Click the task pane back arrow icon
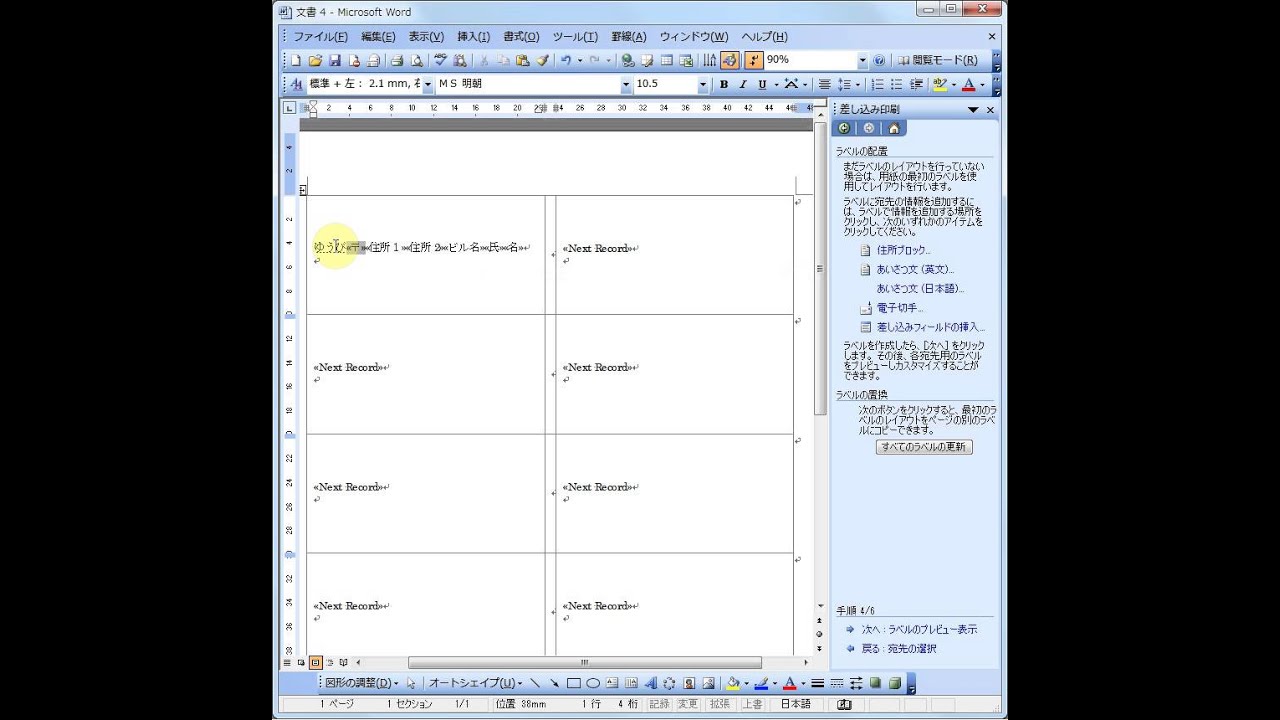 (845, 128)
